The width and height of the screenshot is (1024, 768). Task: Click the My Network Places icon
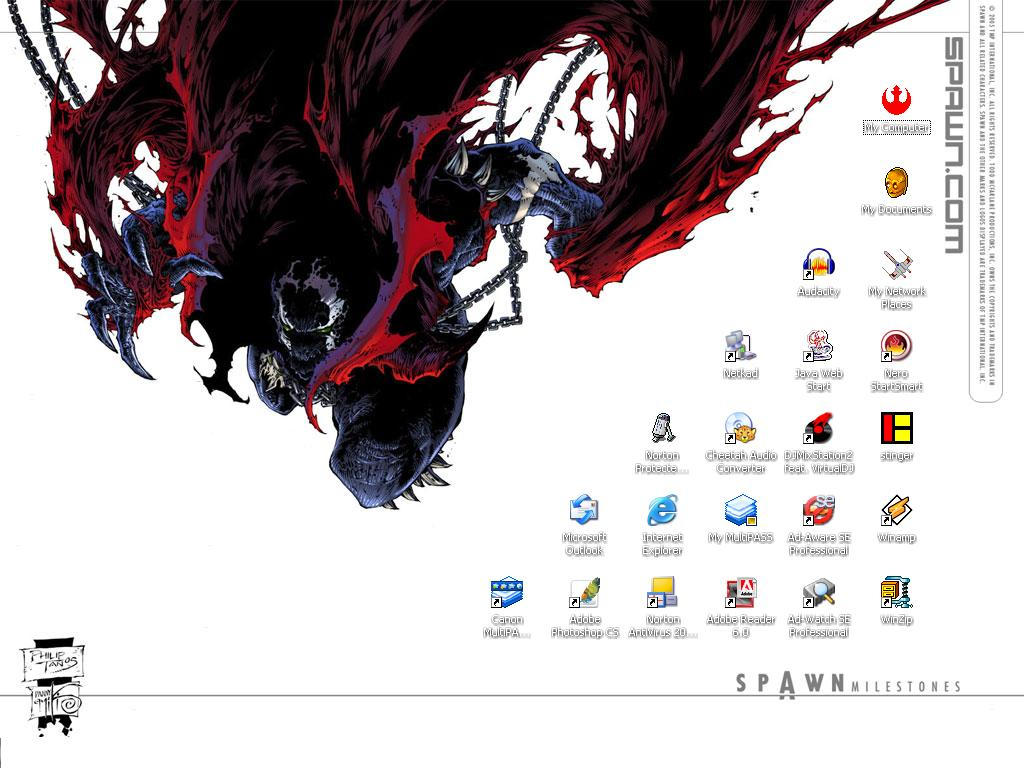coord(896,264)
